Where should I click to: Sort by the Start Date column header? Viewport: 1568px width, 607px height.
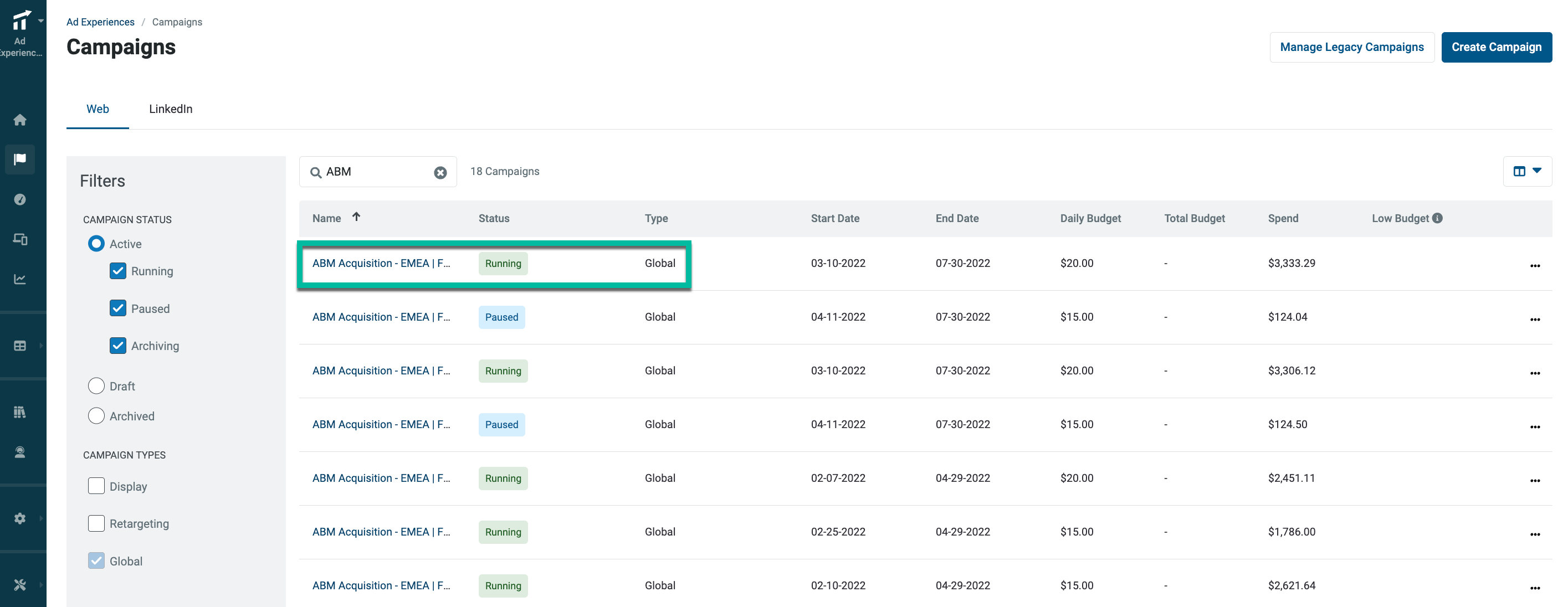tap(834, 218)
